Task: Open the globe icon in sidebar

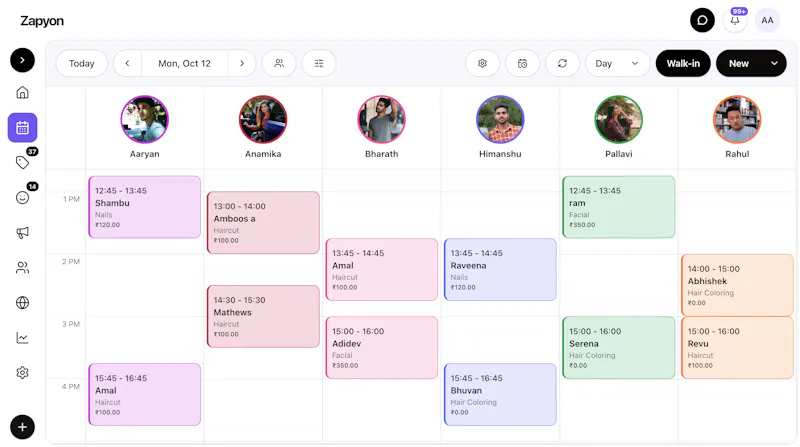Action: pyautogui.click(x=22, y=303)
